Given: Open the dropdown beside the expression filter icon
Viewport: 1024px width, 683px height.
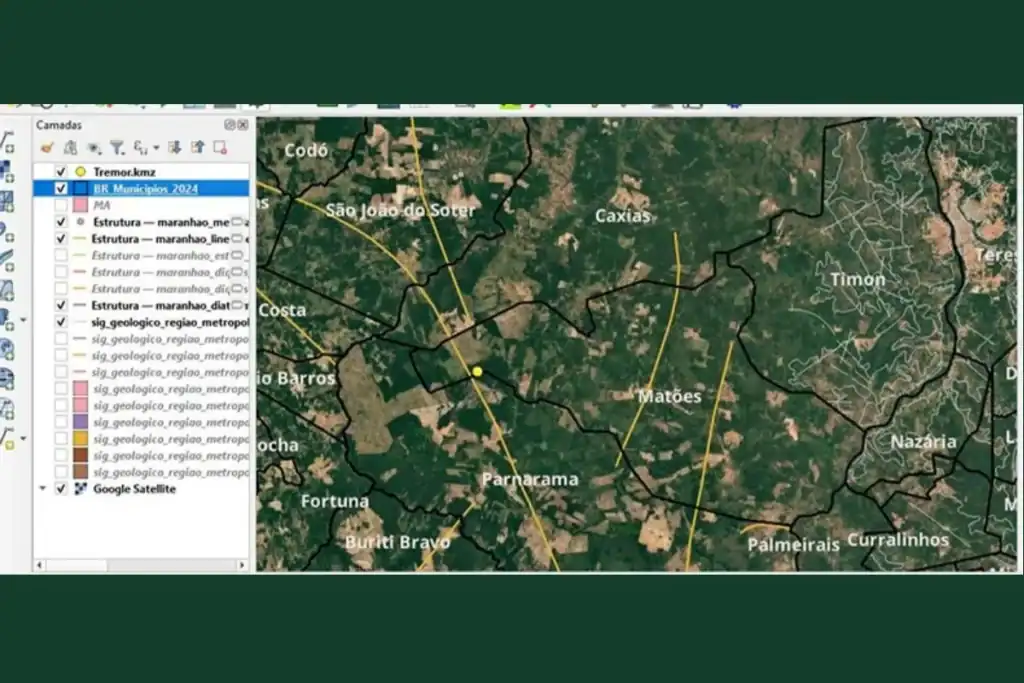Looking at the screenshot, I should (156, 146).
